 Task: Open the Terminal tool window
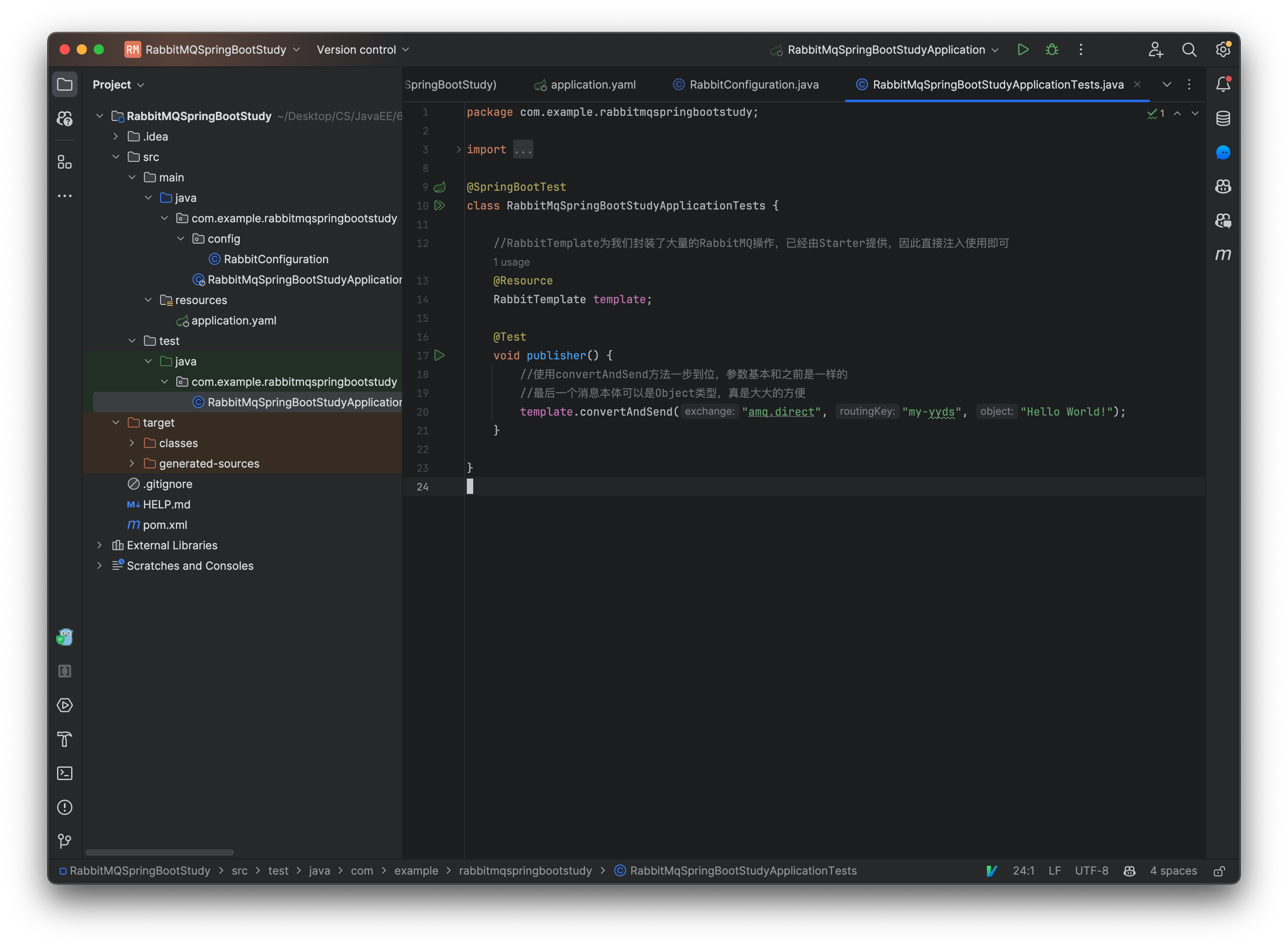click(64, 773)
